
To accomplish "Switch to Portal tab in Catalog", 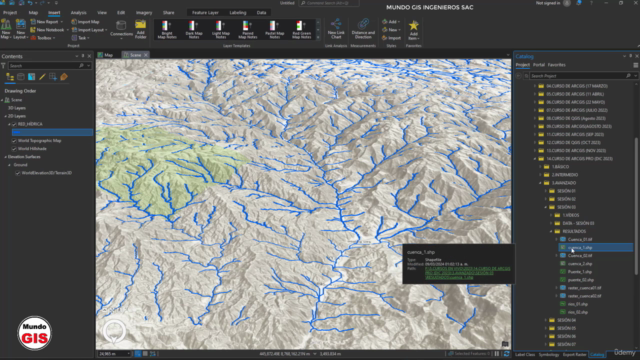I will (x=539, y=65).
